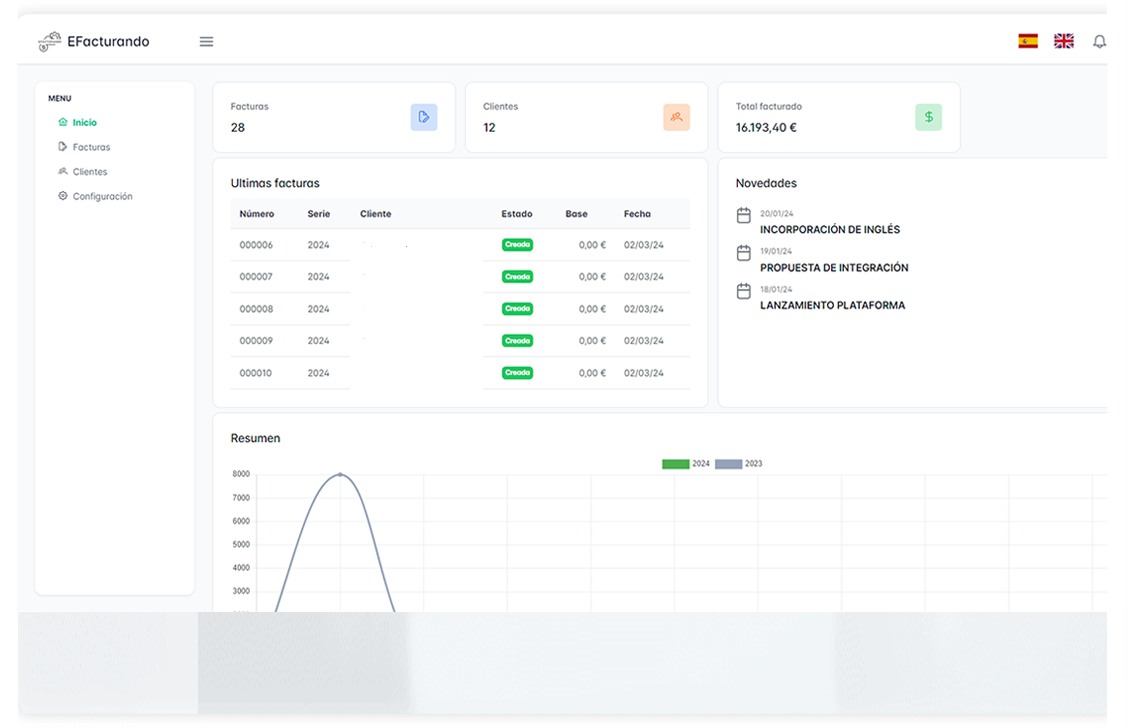Open the LANZAMIENTO PLATAFORMA news item

pos(832,306)
